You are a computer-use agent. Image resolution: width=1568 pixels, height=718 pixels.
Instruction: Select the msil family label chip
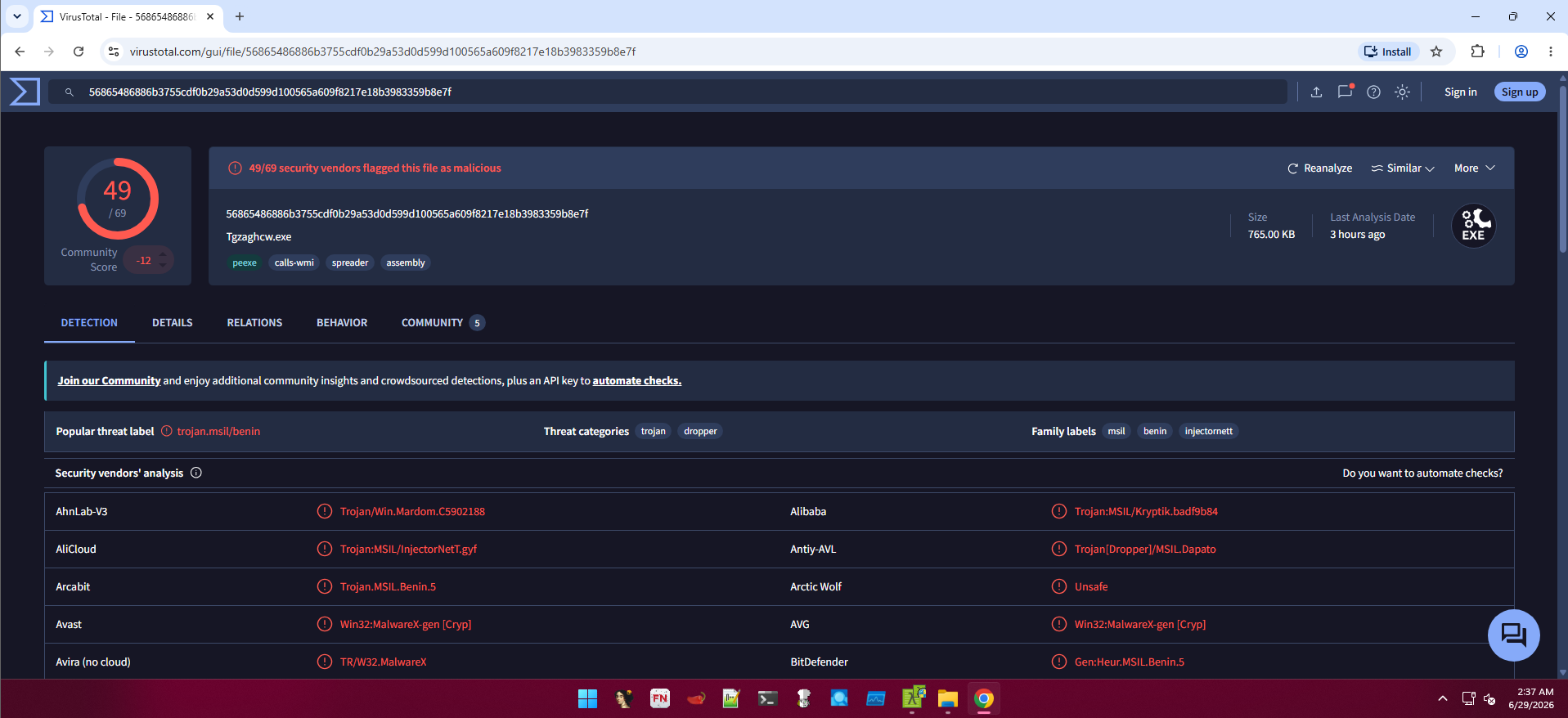(x=1116, y=432)
